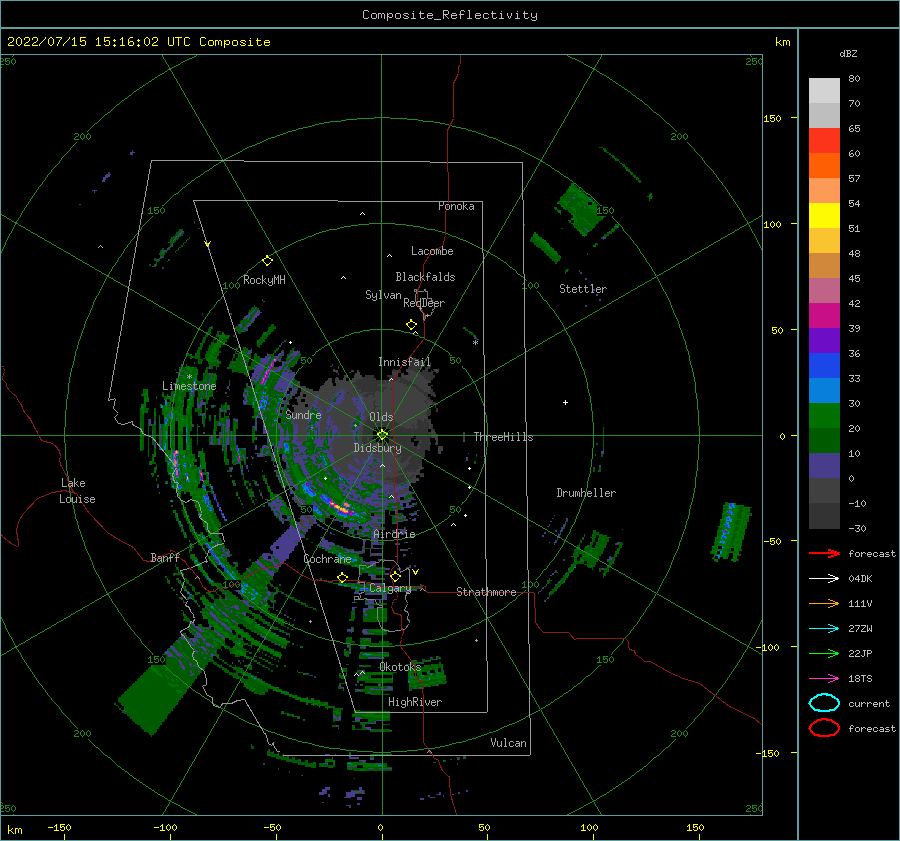This screenshot has width=900, height=841.
Task: Click the Okotoks label
Action: click(400, 666)
